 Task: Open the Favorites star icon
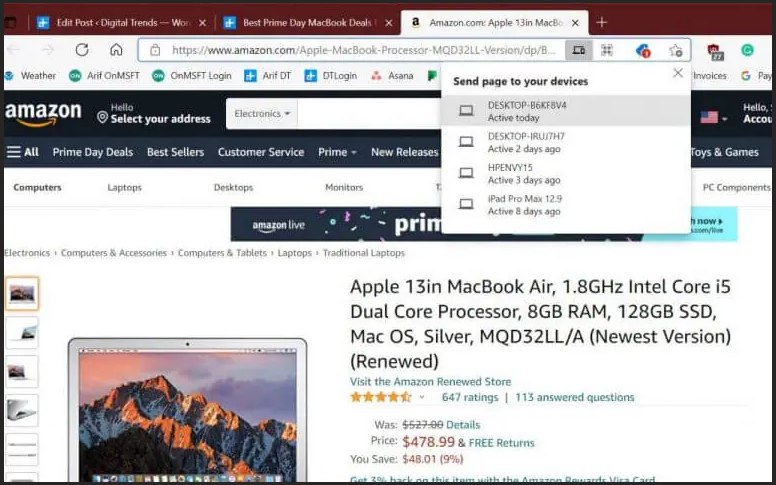676,50
